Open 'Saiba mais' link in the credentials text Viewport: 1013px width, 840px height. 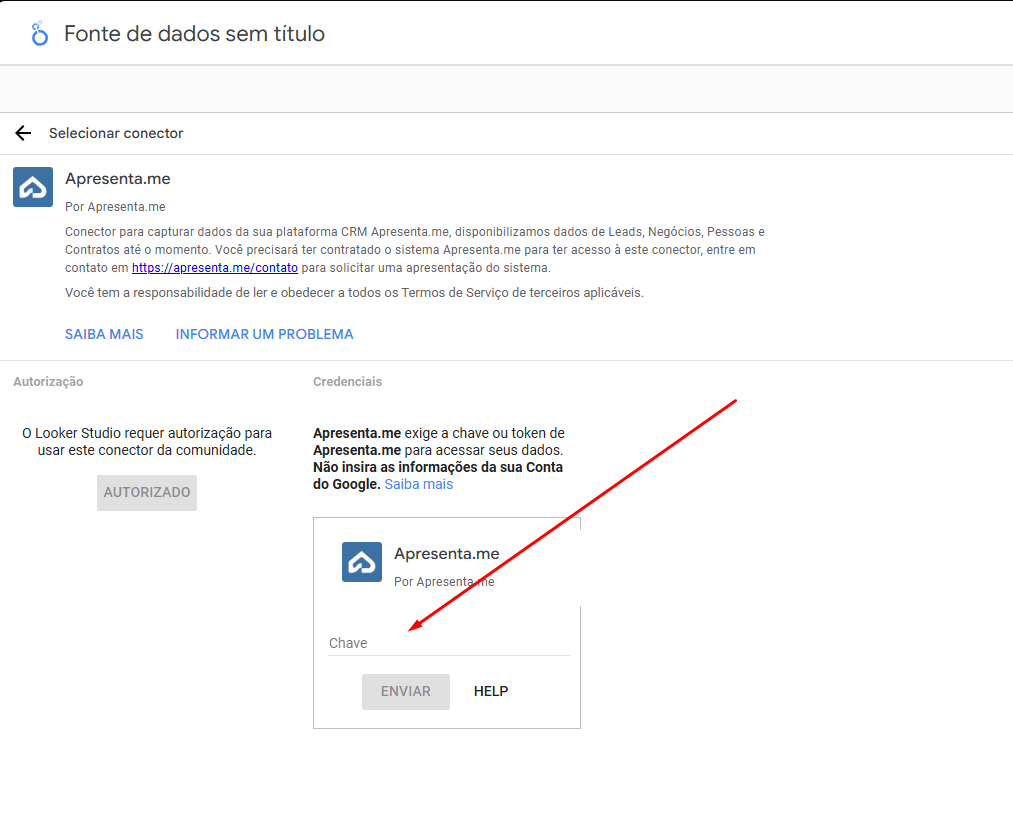[x=418, y=484]
